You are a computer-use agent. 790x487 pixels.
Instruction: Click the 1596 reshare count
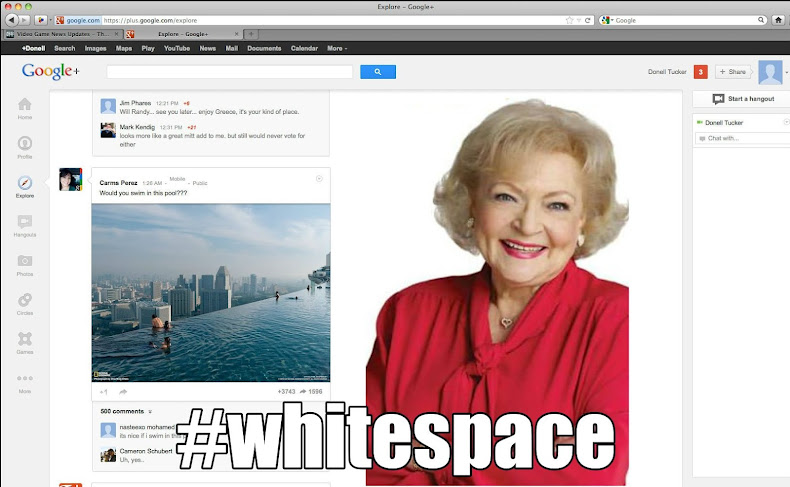click(x=315, y=392)
